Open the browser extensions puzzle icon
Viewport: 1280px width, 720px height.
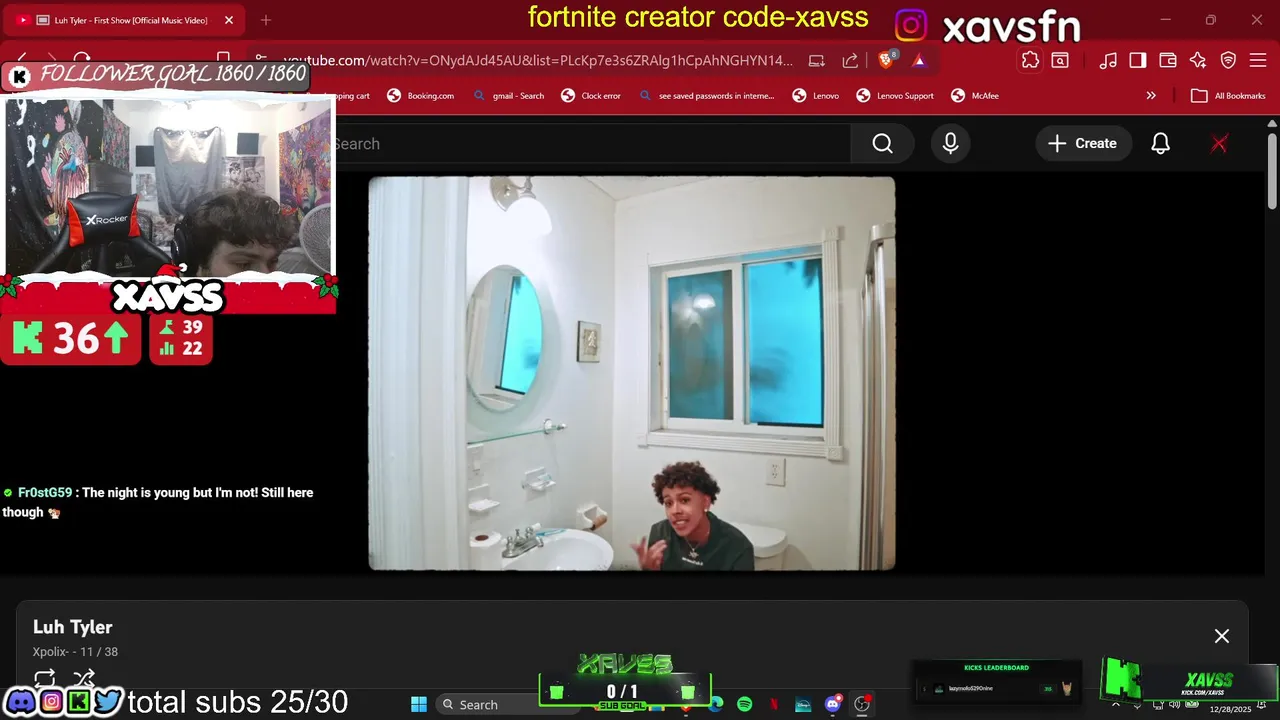pos(1030,60)
